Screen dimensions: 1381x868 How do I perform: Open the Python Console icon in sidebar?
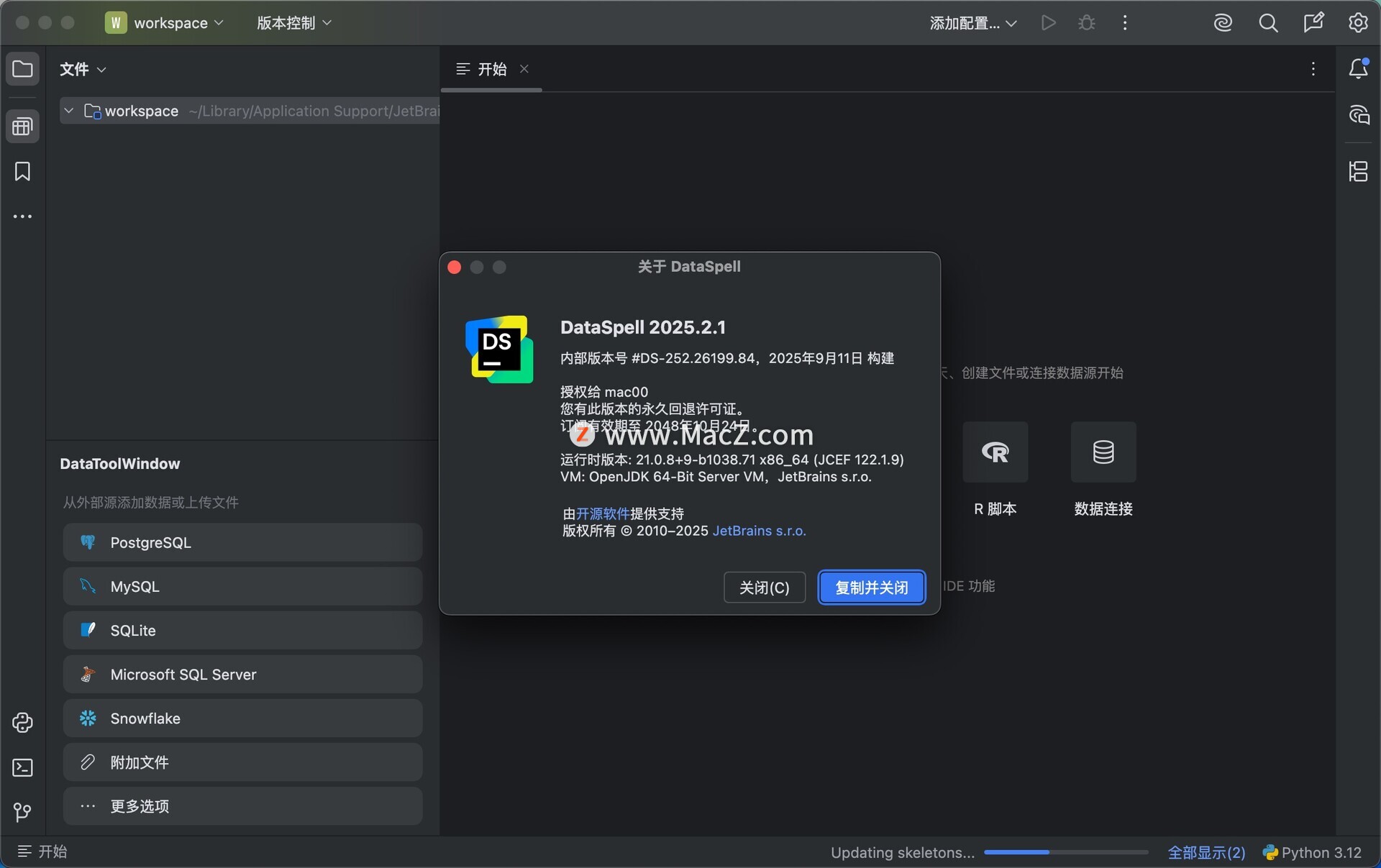click(22, 723)
